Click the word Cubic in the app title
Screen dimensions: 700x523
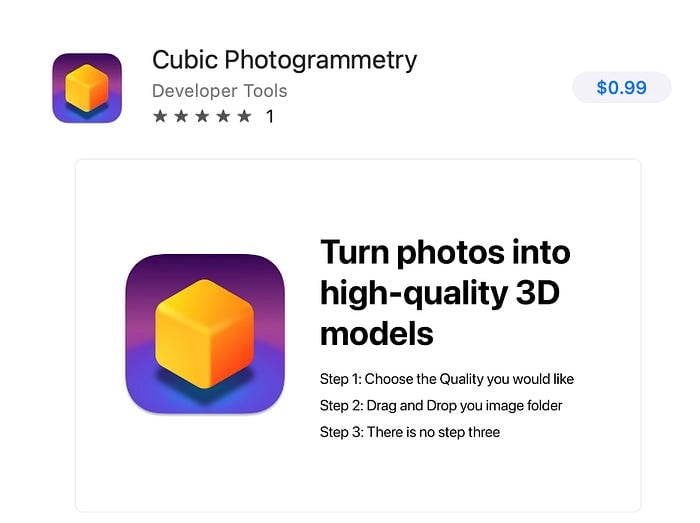pos(185,59)
